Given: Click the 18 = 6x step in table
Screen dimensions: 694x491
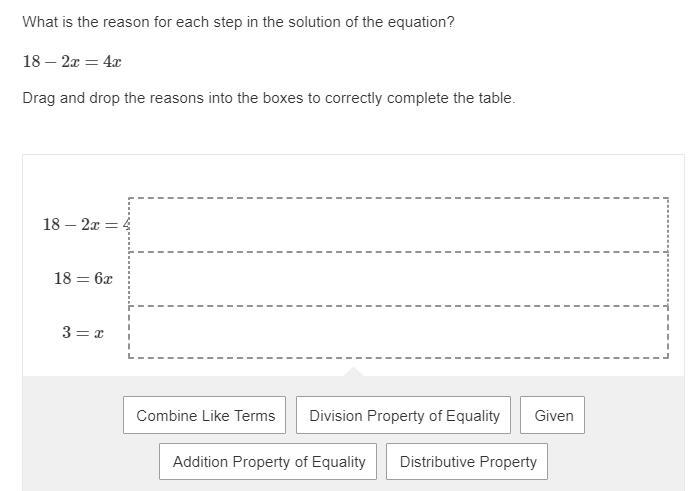Looking at the screenshot, I should coord(83,279).
